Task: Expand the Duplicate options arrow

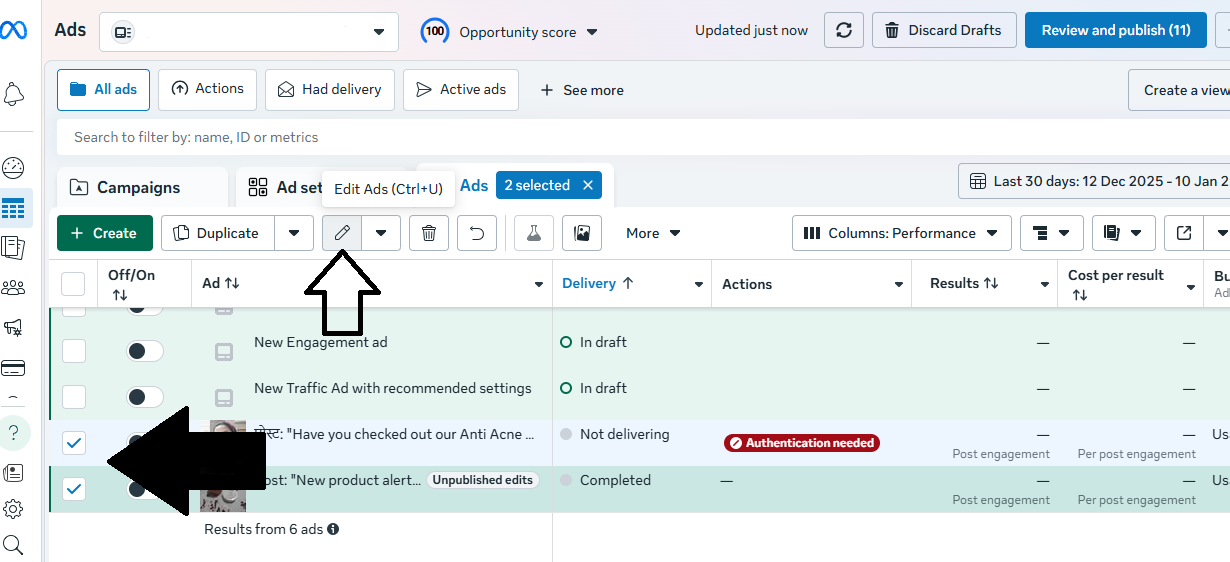Action: 294,233
